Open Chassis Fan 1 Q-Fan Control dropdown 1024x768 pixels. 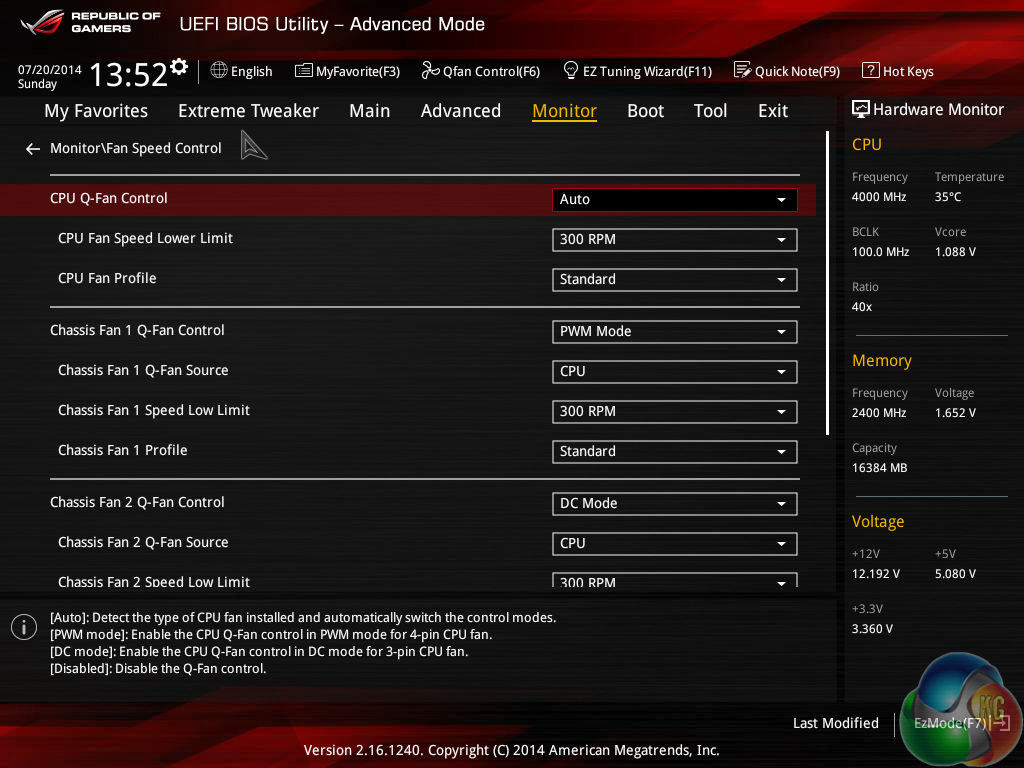coord(675,332)
